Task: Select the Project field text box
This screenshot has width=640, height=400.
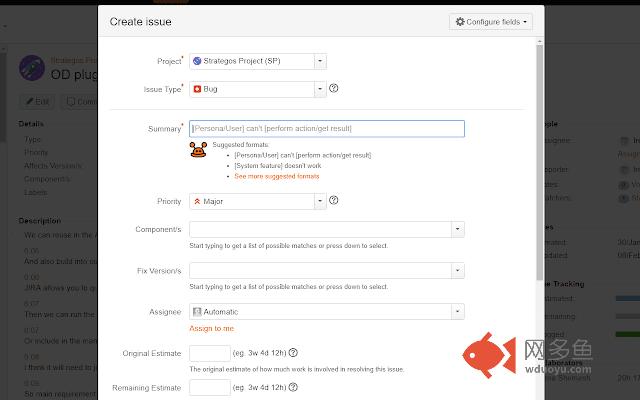Action: (252, 61)
